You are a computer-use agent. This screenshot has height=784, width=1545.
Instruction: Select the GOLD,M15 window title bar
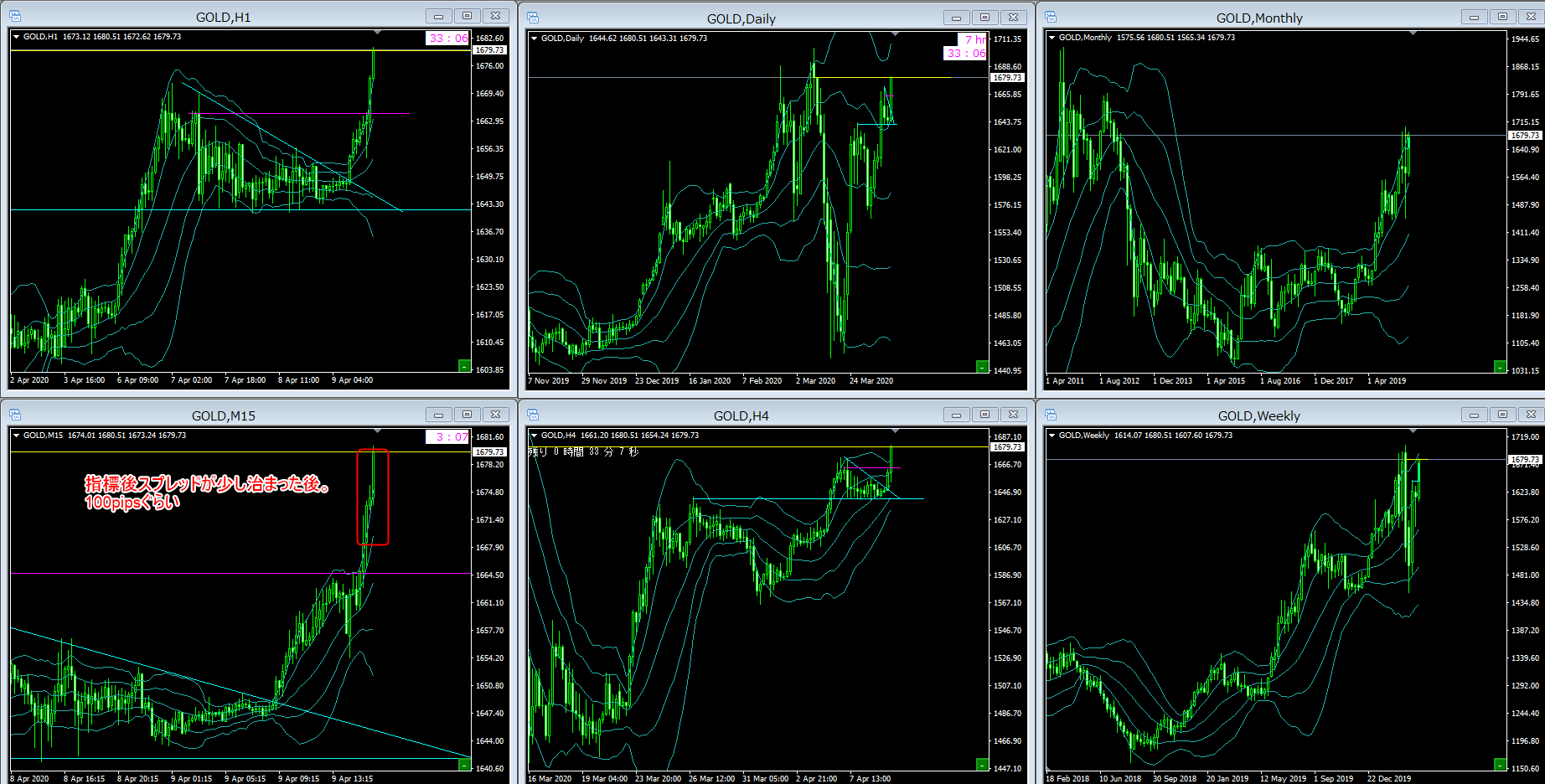(223, 415)
